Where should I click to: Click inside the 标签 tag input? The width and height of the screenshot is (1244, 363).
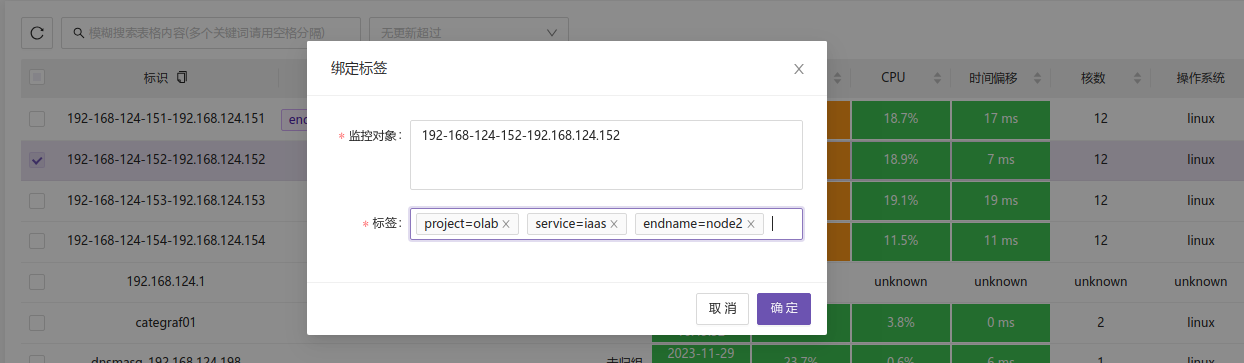pyautogui.click(x=606, y=225)
